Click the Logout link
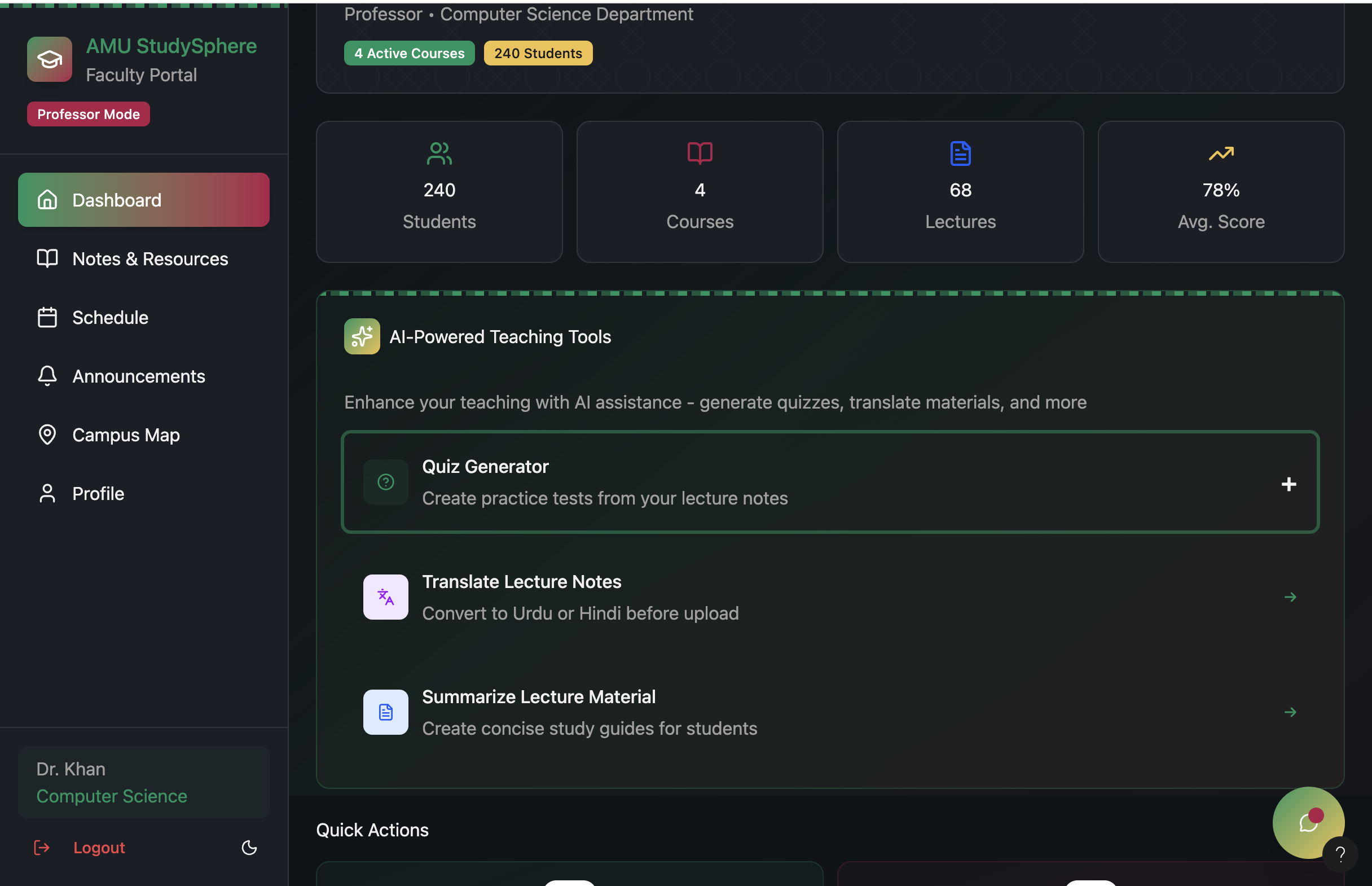 point(98,848)
